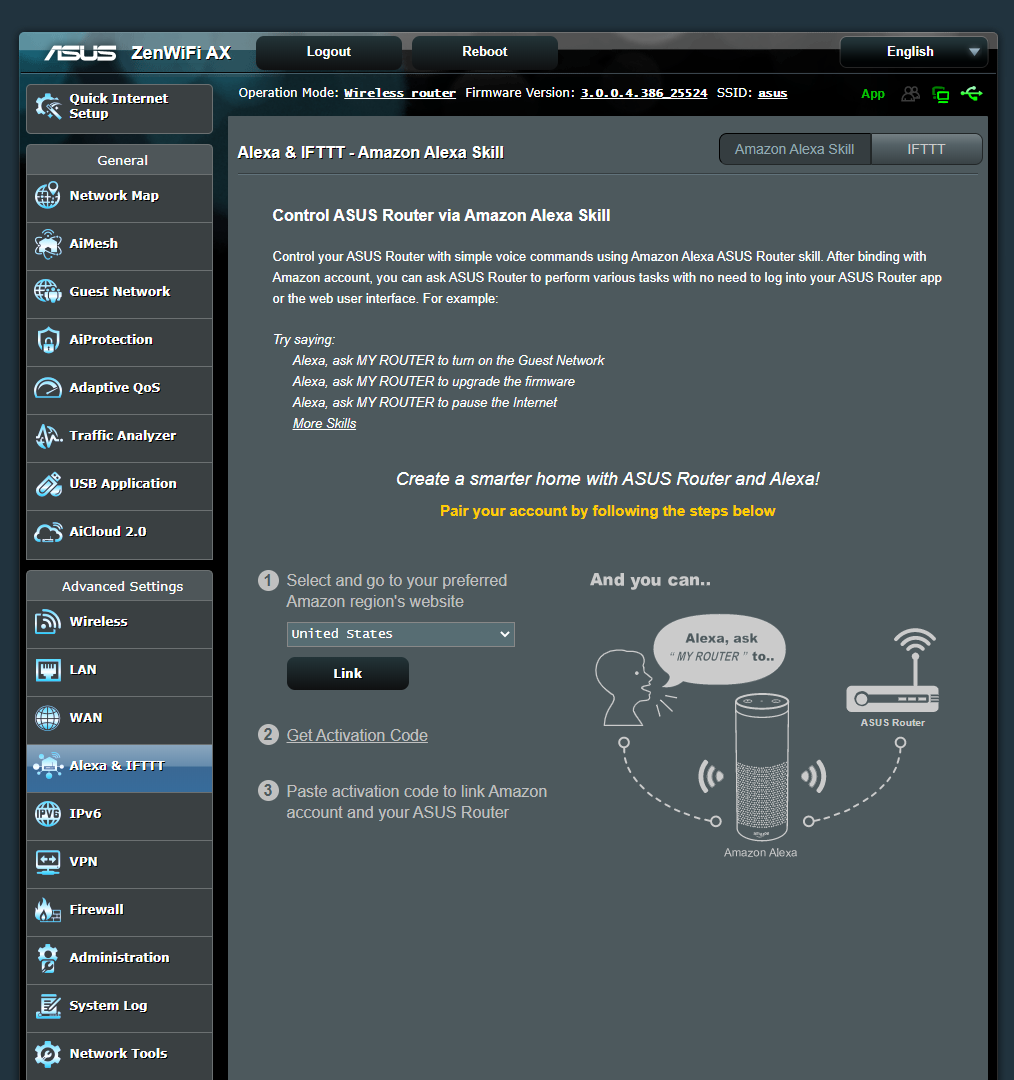Click the Administration gear icon

pyautogui.click(x=48, y=958)
